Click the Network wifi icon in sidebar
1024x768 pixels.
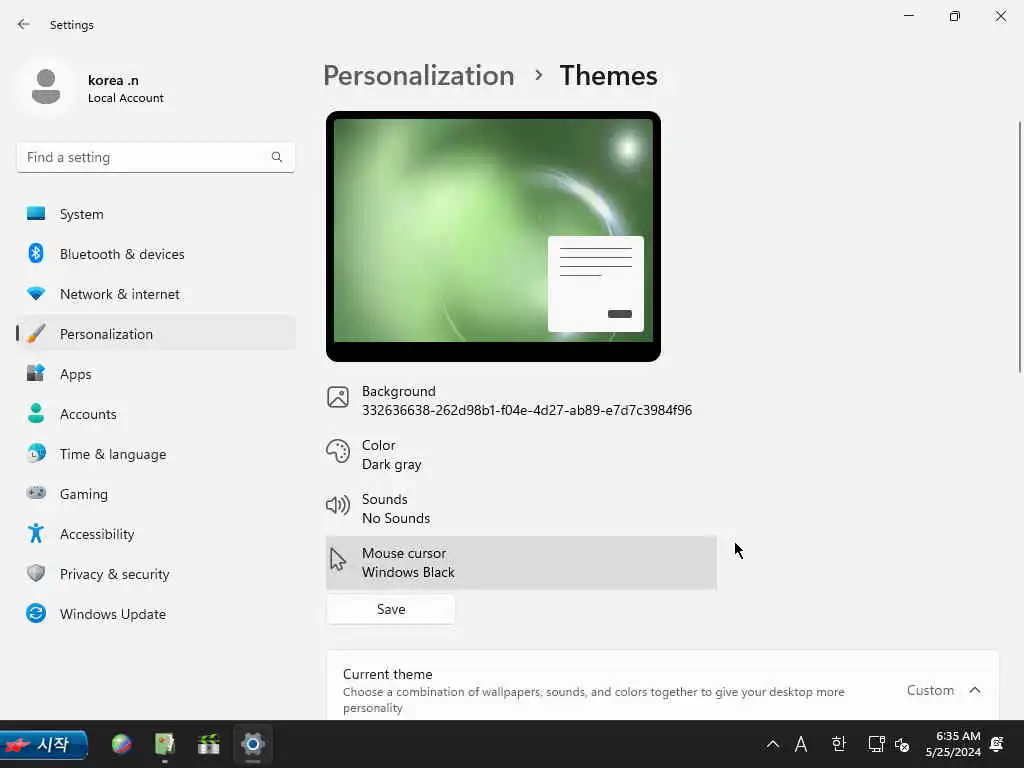point(36,294)
